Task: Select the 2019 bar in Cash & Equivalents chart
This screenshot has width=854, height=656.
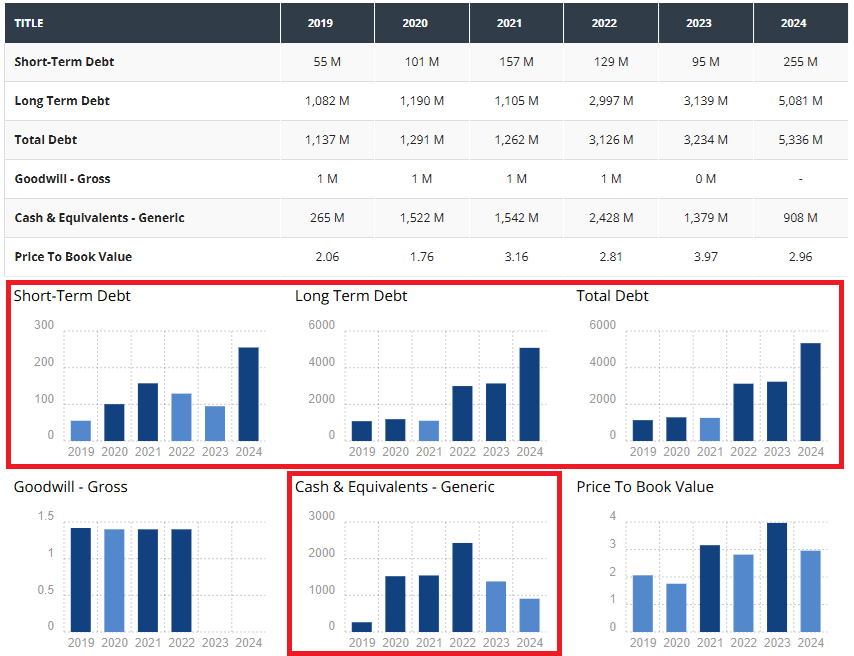Action: tap(362, 627)
